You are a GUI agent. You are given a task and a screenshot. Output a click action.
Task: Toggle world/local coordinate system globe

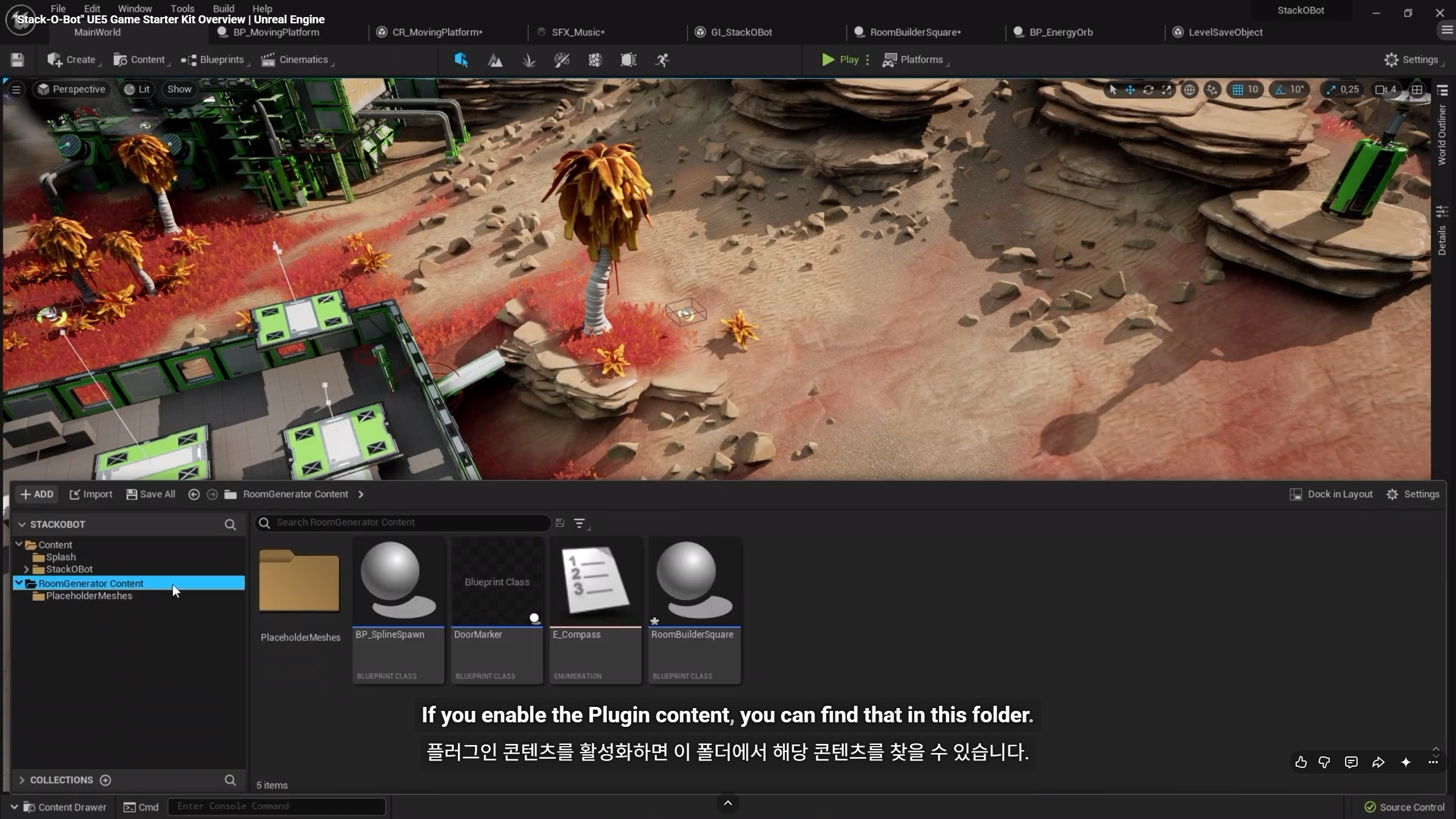click(1189, 89)
